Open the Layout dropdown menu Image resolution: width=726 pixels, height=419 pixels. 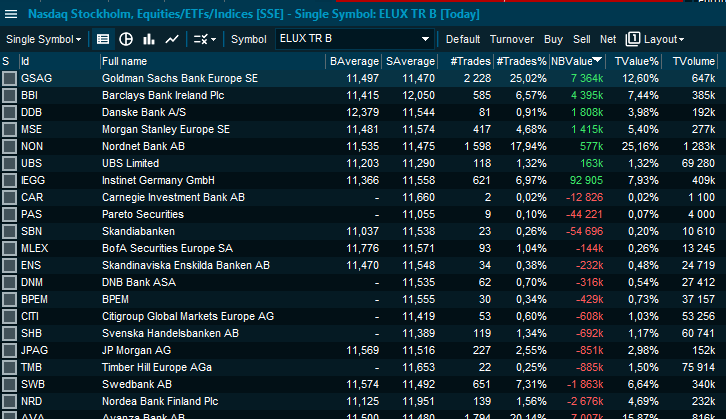pos(663,39)
